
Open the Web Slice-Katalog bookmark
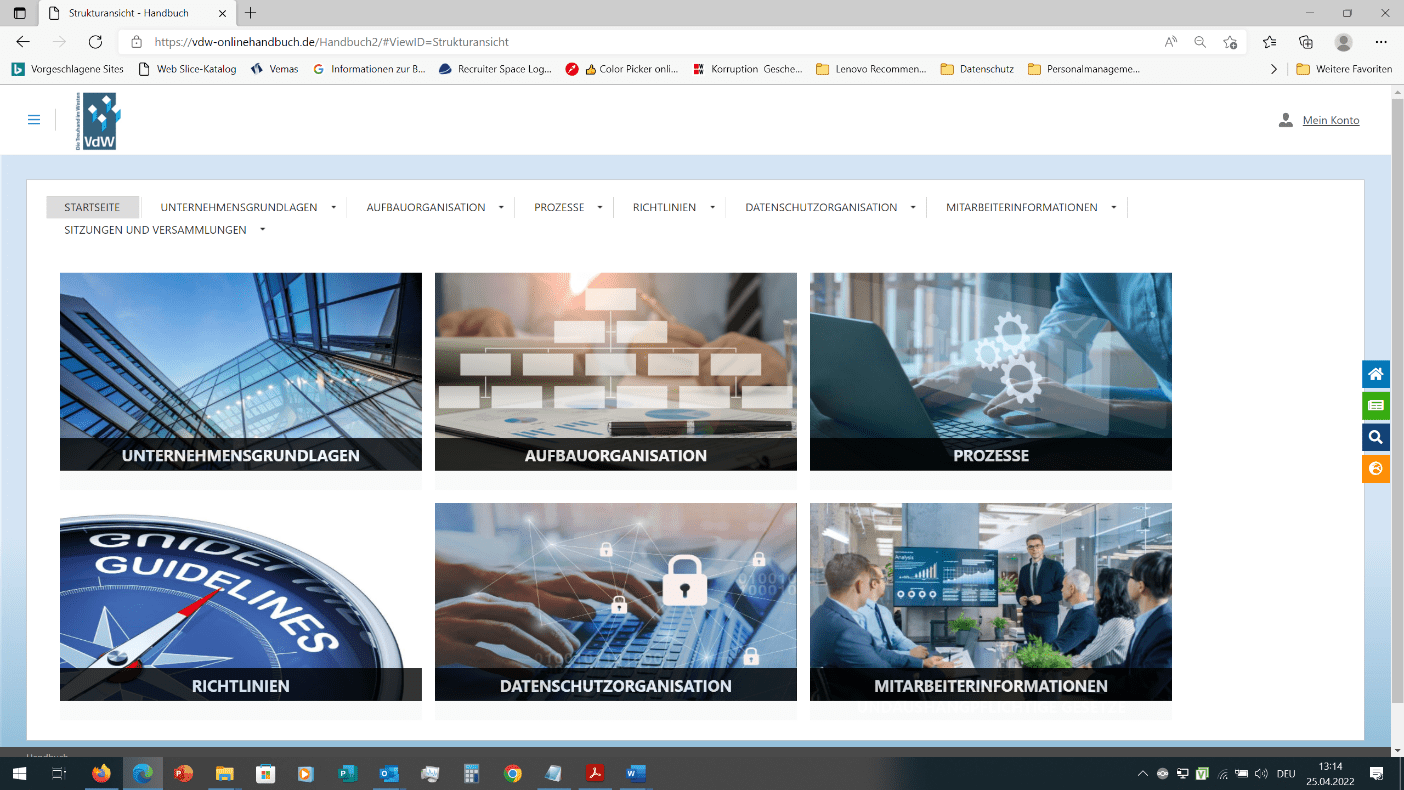(187, 69)
